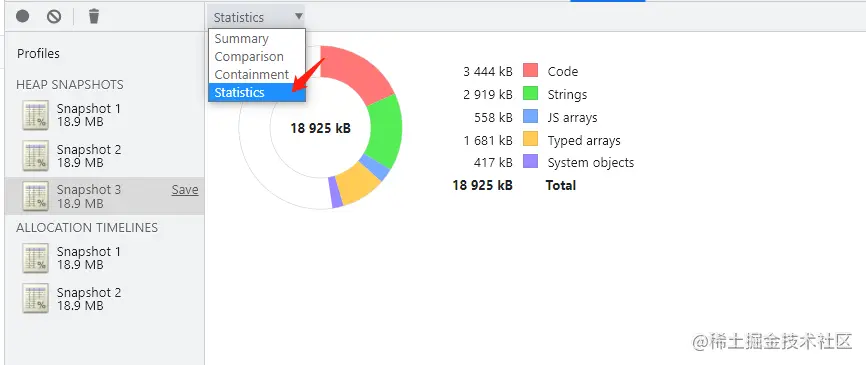Click the HEAP SNAPSHOTS section header

70,84
